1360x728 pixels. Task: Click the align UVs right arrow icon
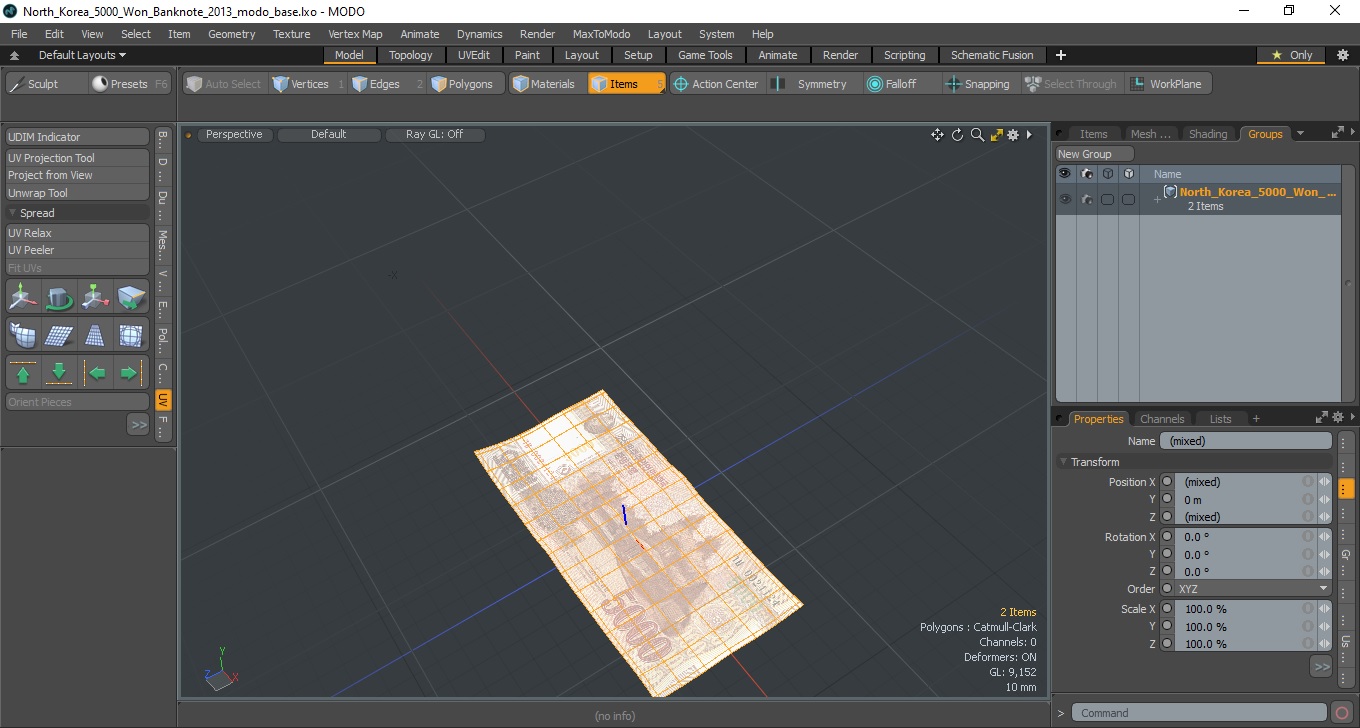coord(131,373)
